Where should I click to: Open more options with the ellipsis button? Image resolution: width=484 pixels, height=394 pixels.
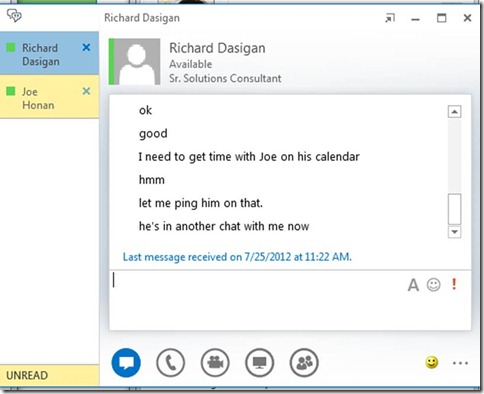(460, 363)
